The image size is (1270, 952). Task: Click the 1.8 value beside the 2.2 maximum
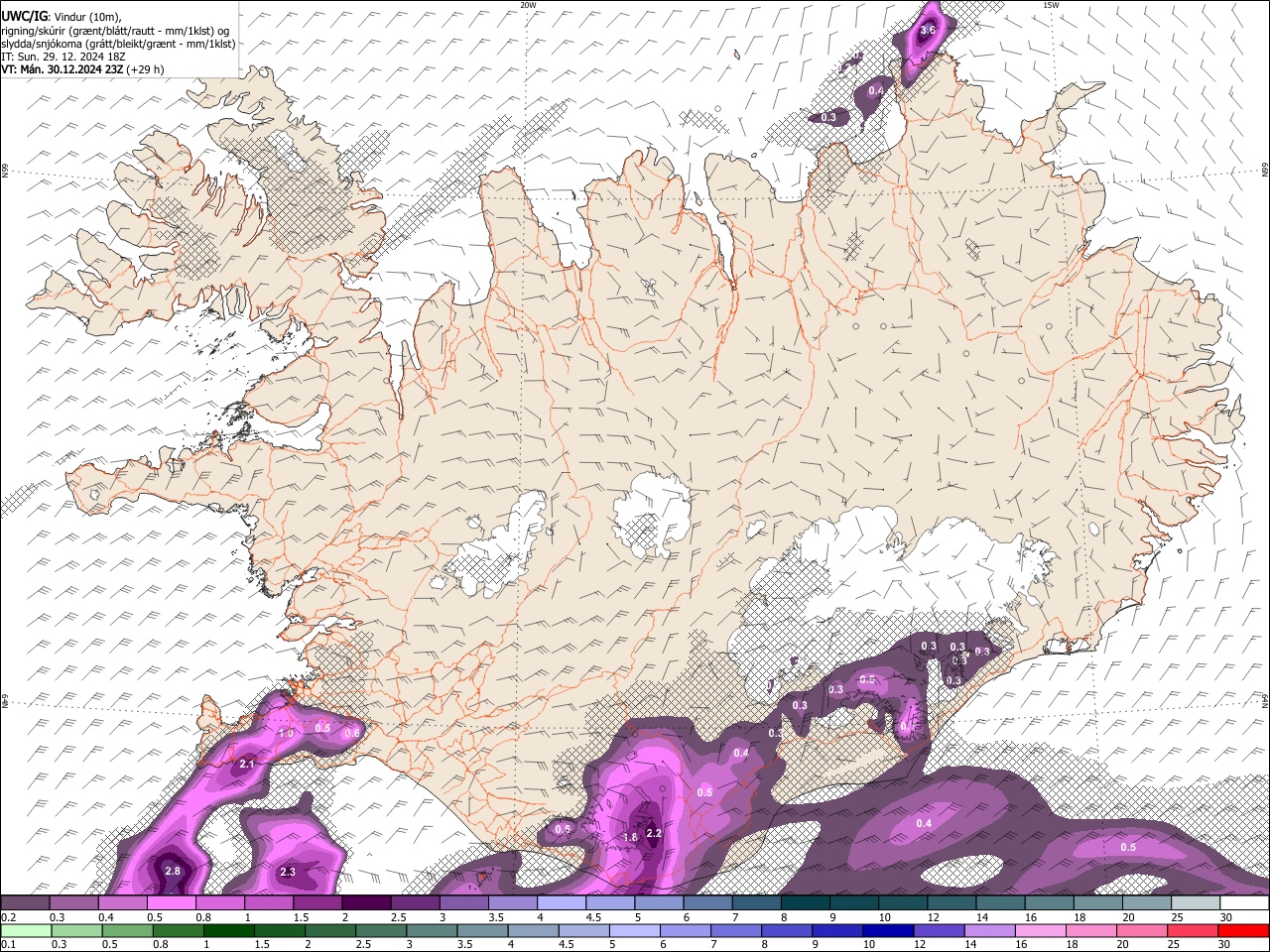coord(630,837)
